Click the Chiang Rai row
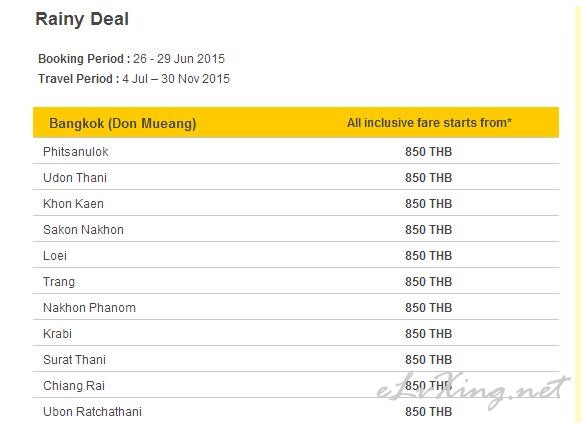 point(296,385)
